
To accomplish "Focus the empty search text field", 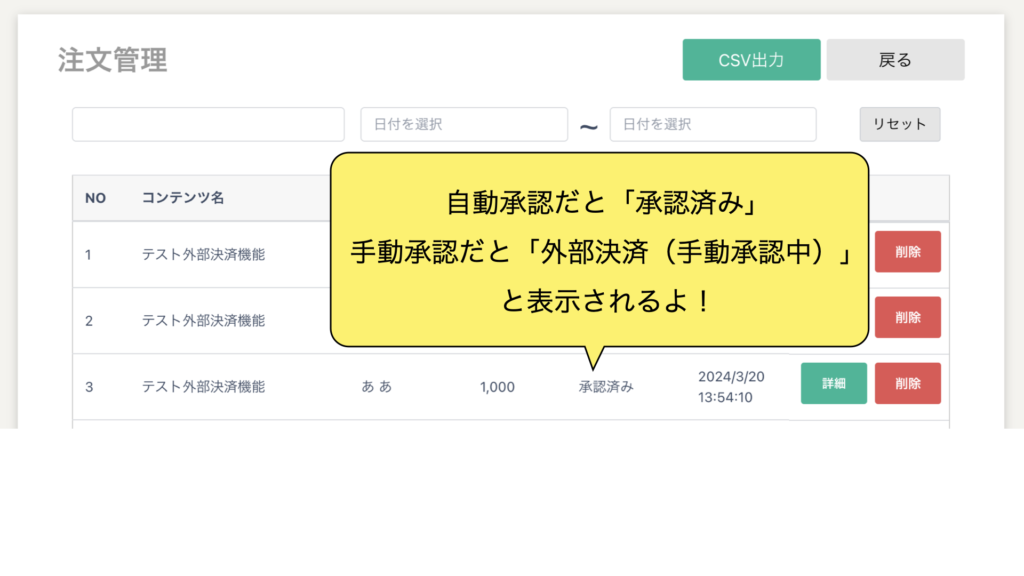I will pyautogui.click(x=208, y=125).
